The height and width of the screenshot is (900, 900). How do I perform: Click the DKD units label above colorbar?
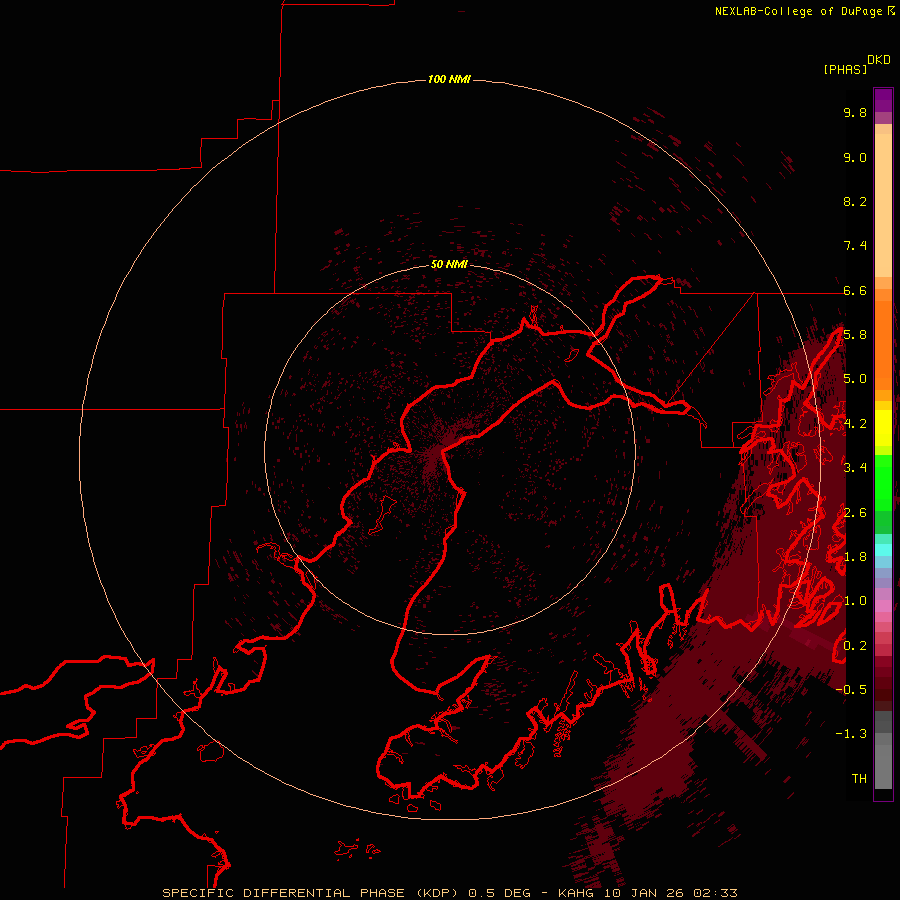(x=879, y=60)
